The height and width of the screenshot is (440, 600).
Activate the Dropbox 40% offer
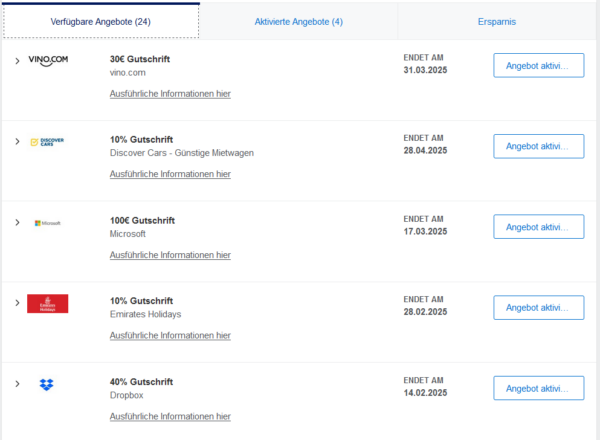click(x=538, y=388)
